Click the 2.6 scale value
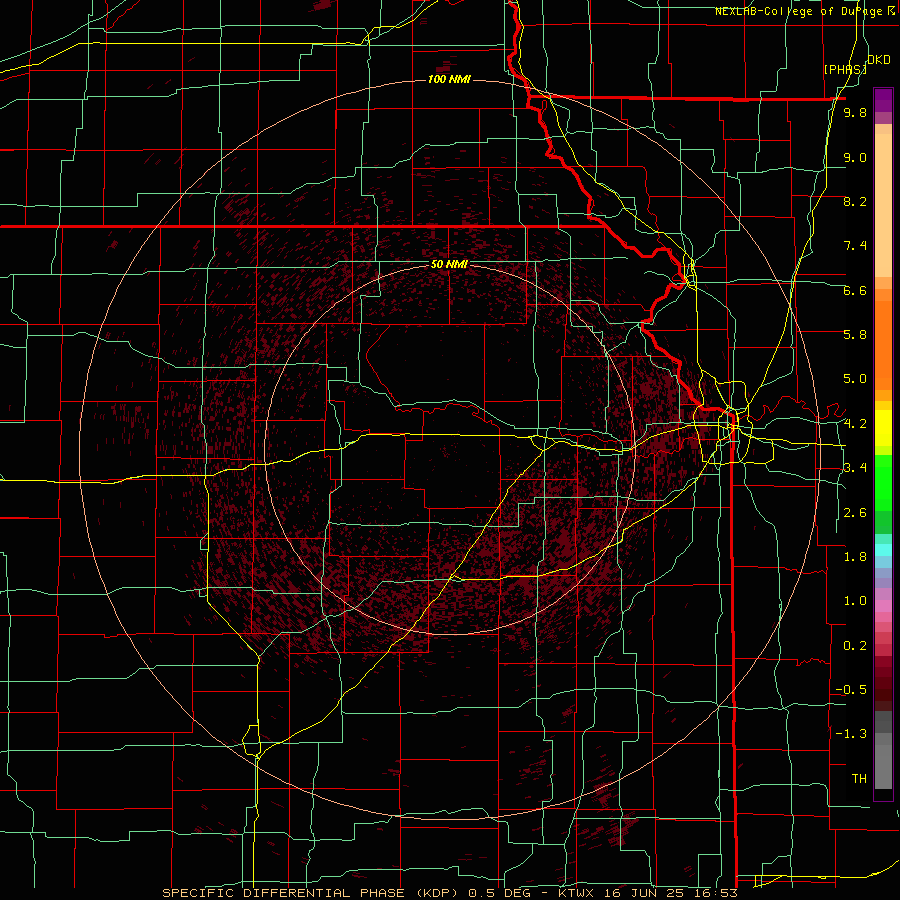Viewport: 900px width, 900px height. (x=855, y=513)
